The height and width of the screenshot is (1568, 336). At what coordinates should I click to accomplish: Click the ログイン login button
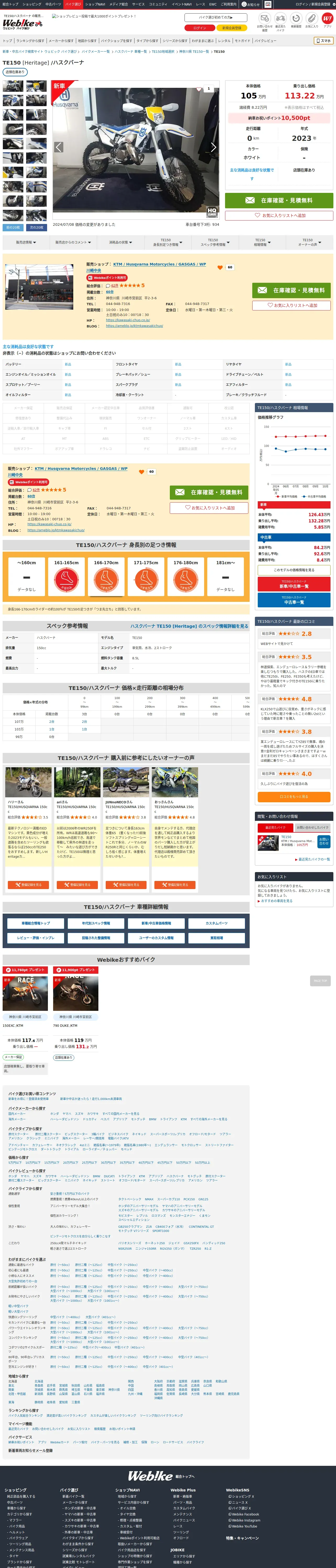[199, 28]
